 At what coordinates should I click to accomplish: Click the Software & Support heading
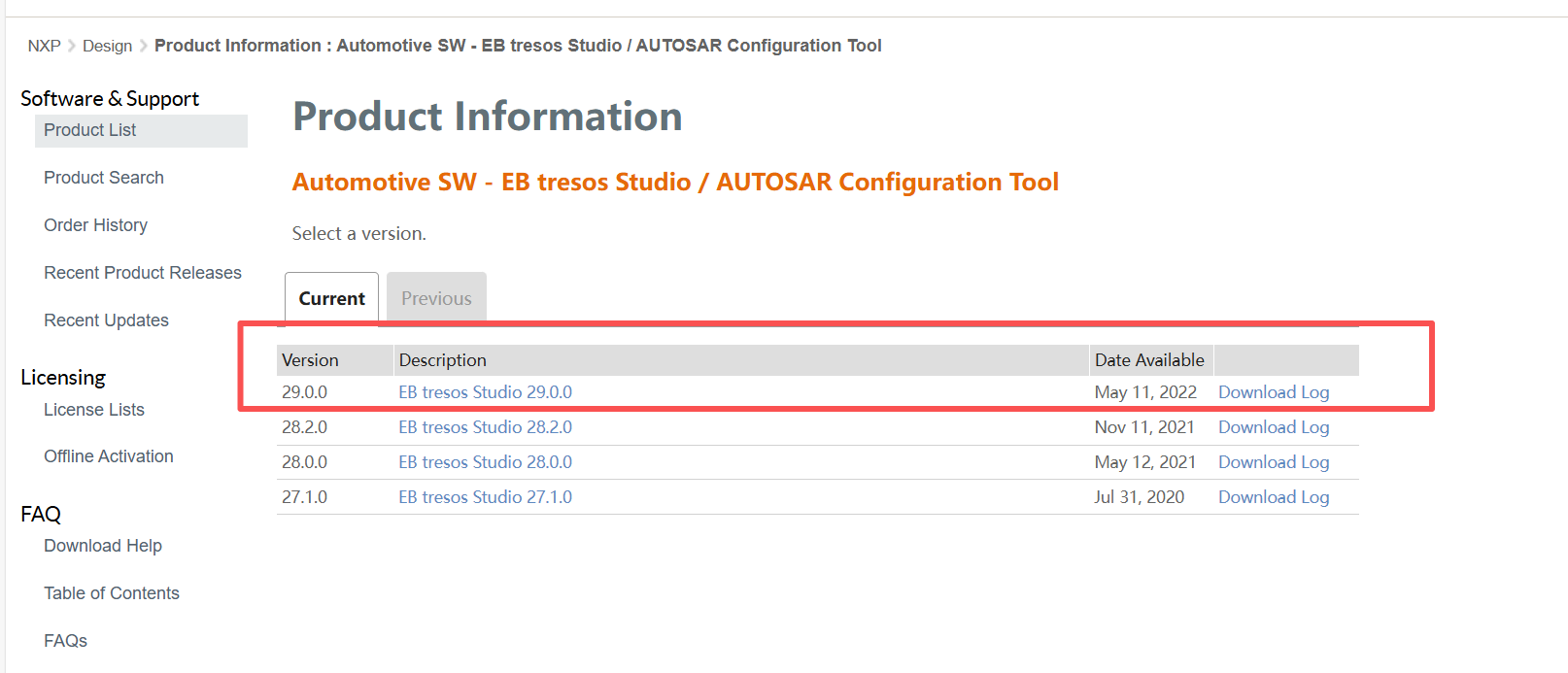point(110,99)
